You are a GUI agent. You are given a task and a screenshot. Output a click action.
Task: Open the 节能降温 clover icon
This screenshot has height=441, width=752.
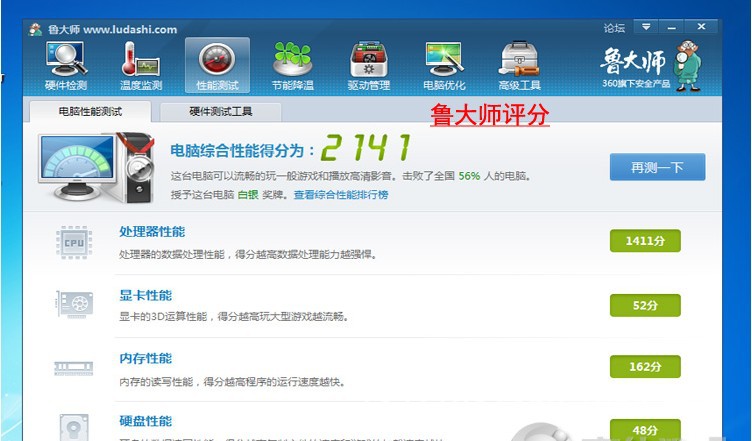tap(293, 65)
